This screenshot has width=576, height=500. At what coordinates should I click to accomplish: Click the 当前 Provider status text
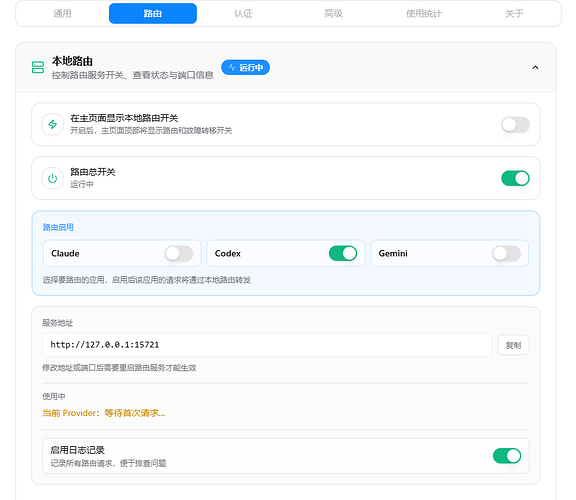[x=104, y=413]
